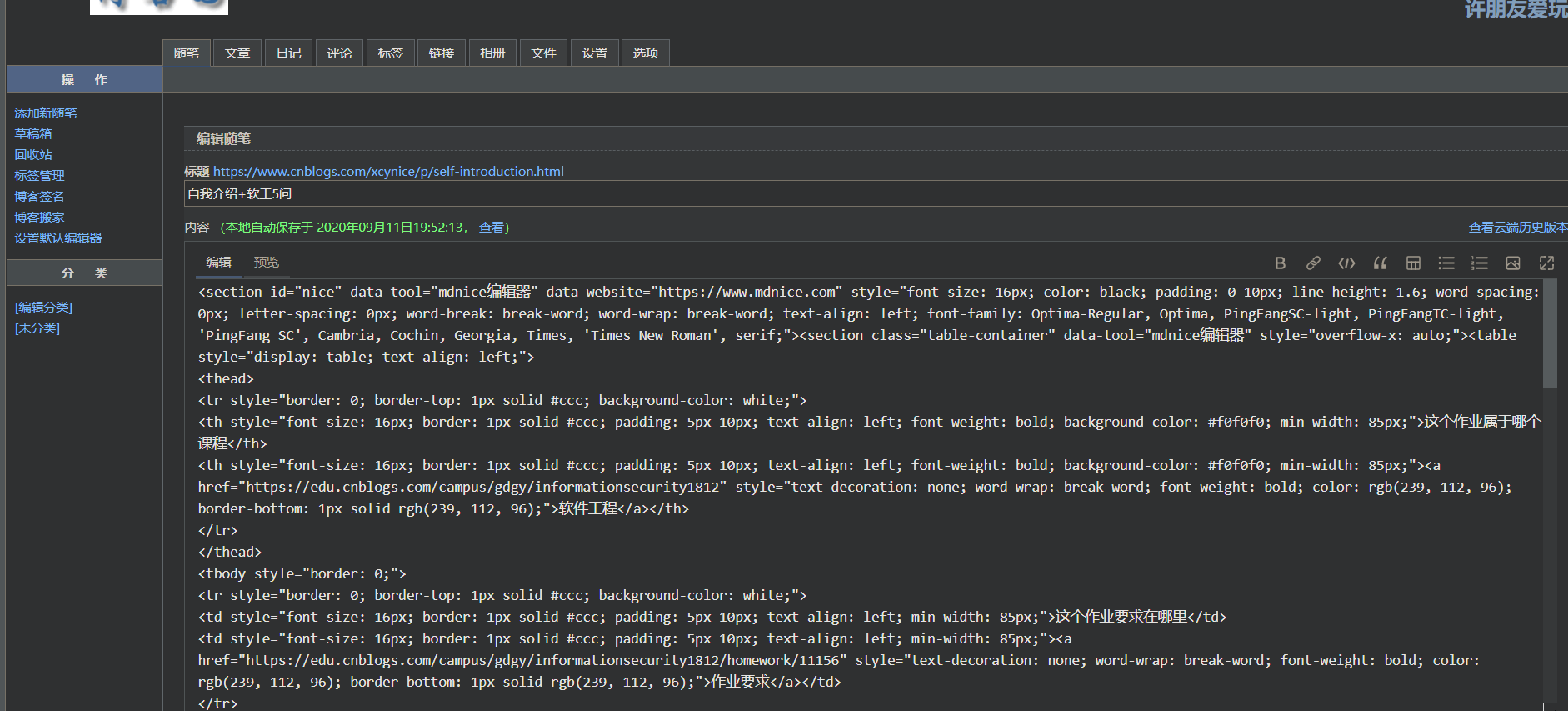The image size is (1568, 711).
Task: Select [未分类] category link
Action: [37, 328]
